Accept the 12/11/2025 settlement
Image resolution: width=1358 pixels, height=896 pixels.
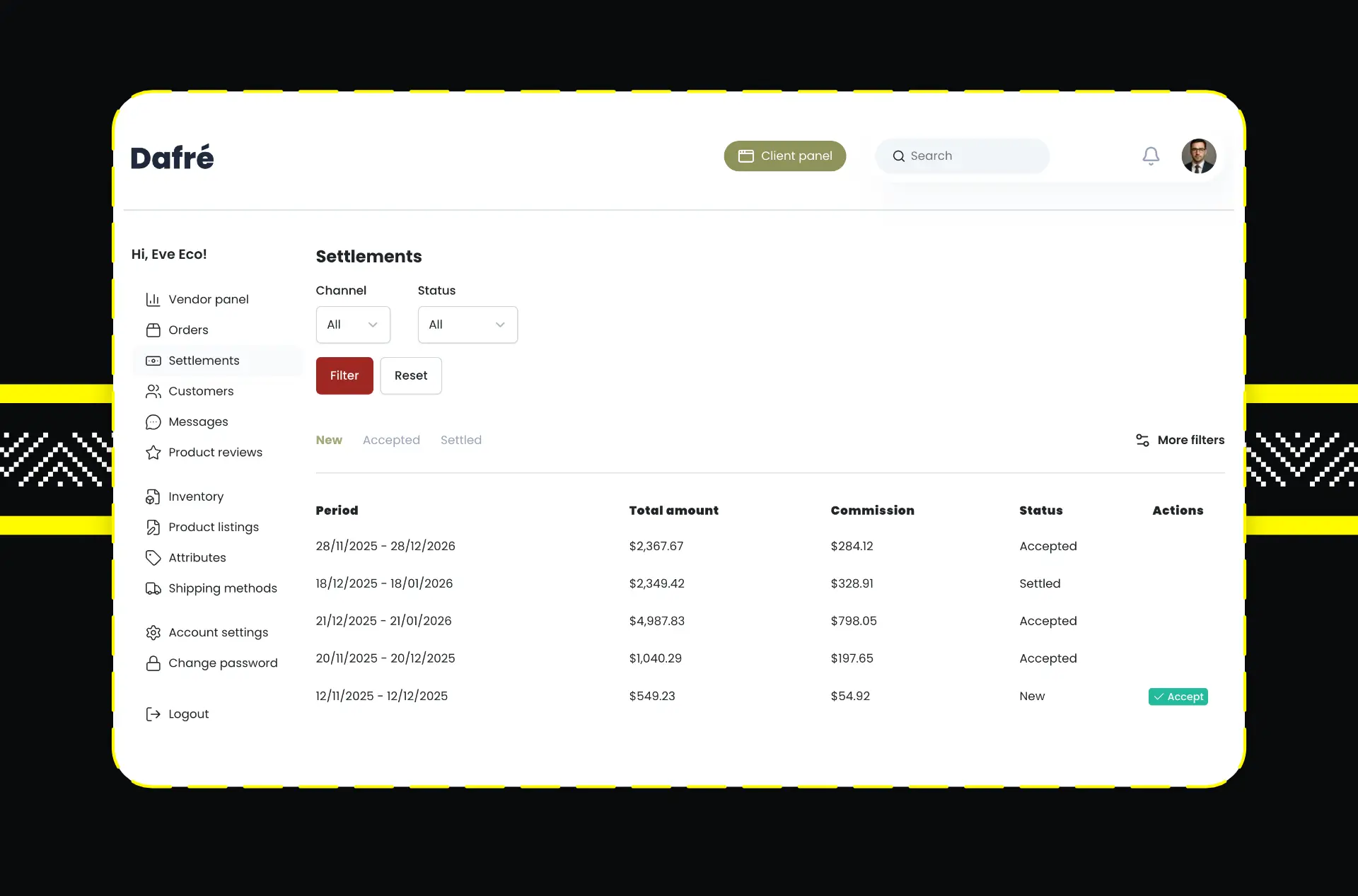1178,697
